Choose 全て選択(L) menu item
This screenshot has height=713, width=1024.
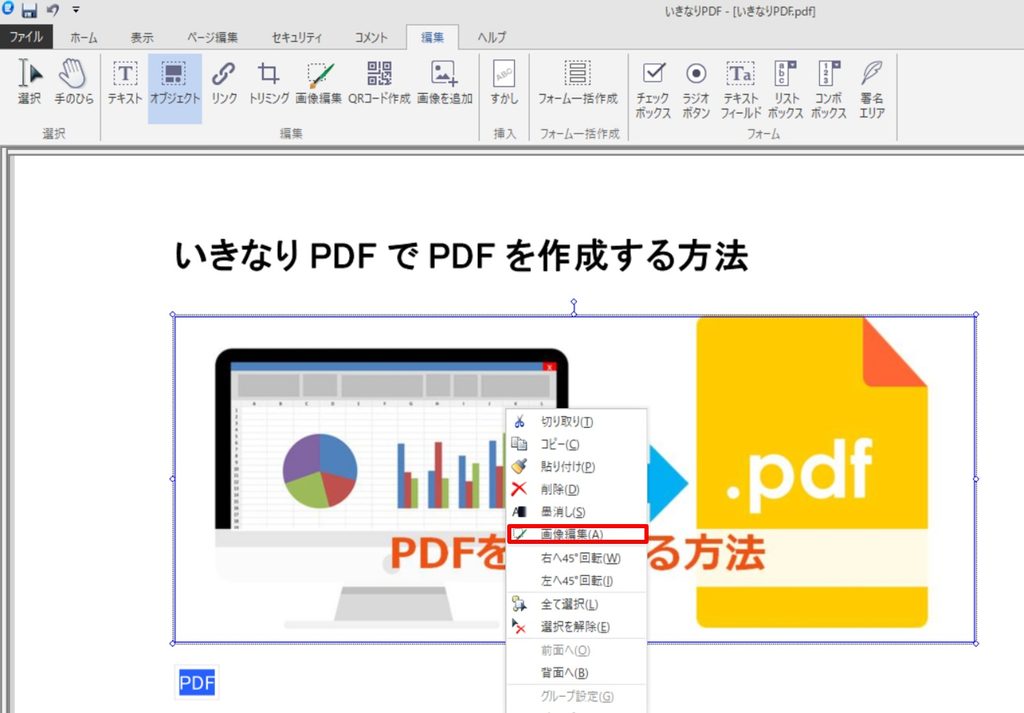click(577, 605)
